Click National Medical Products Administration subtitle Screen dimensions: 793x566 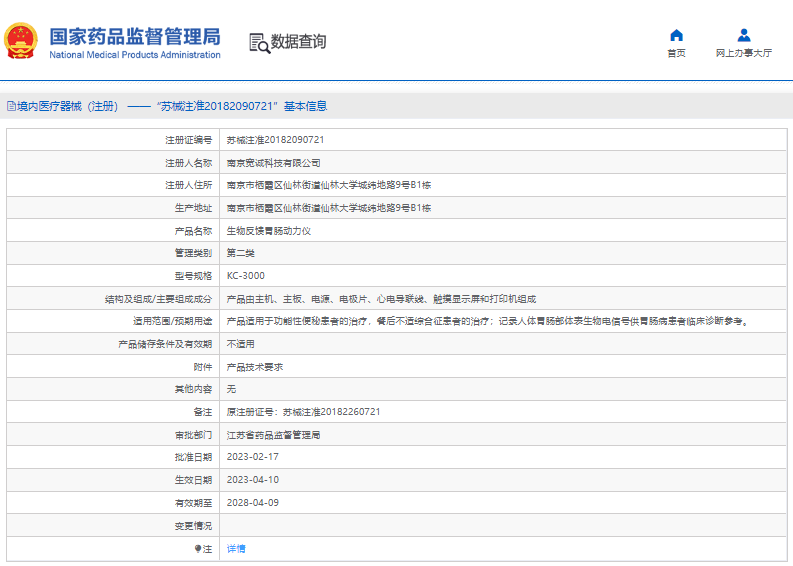(135, 55)
